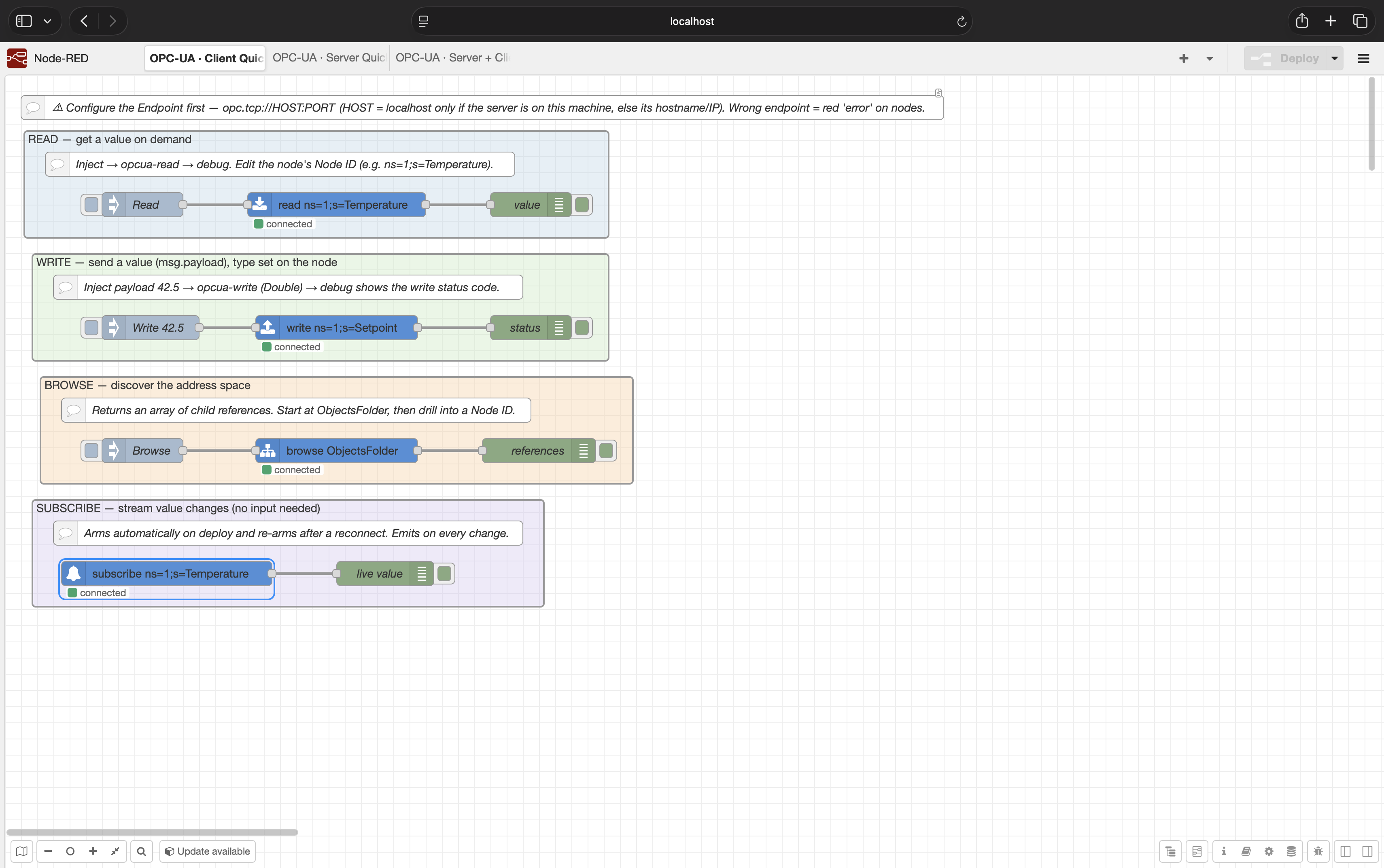Open the debug messages bug icon

pos(1318,851)
